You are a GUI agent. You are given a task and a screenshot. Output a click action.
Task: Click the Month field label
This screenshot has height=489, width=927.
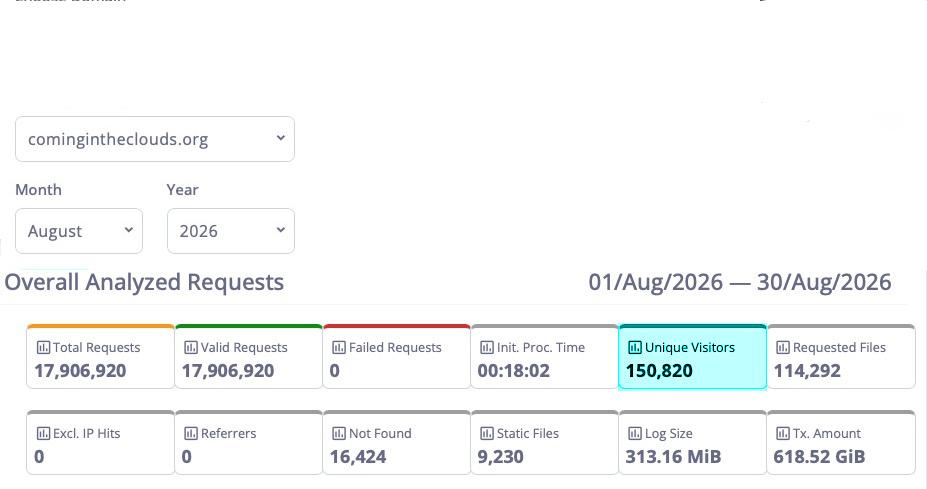click(38, 190)
